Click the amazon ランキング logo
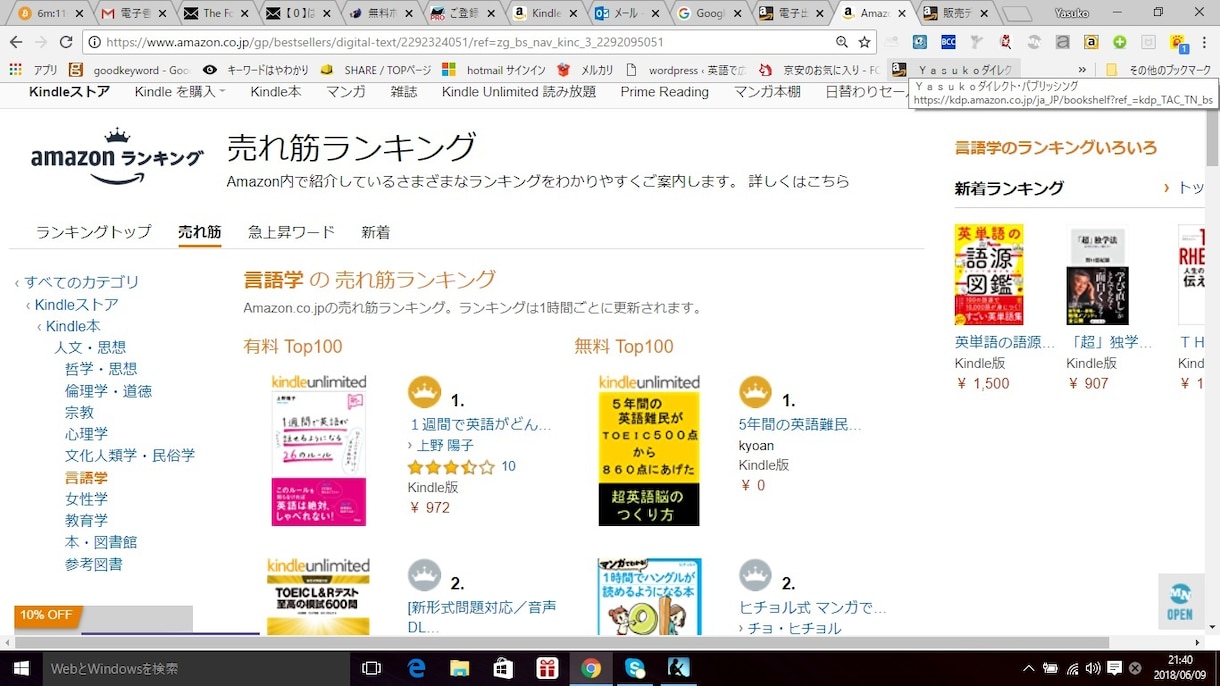Image resolution: width=1220 pixels, height=686 pixels. pos(117,157)
